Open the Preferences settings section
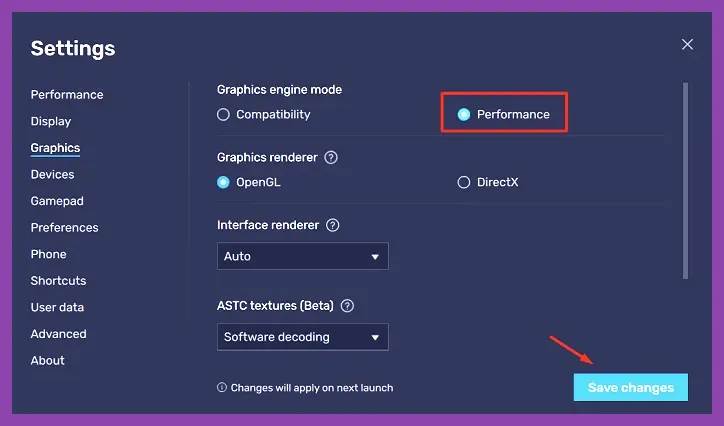Screen dimensions: 724x426 click(x=64, y=228)
